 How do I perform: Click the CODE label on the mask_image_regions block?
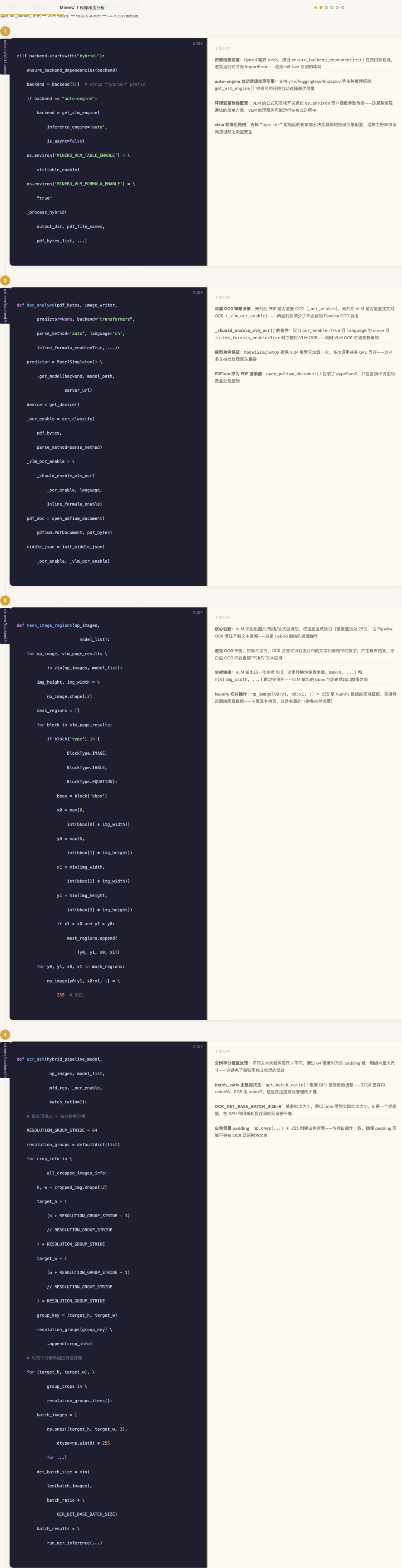(198, 613)
